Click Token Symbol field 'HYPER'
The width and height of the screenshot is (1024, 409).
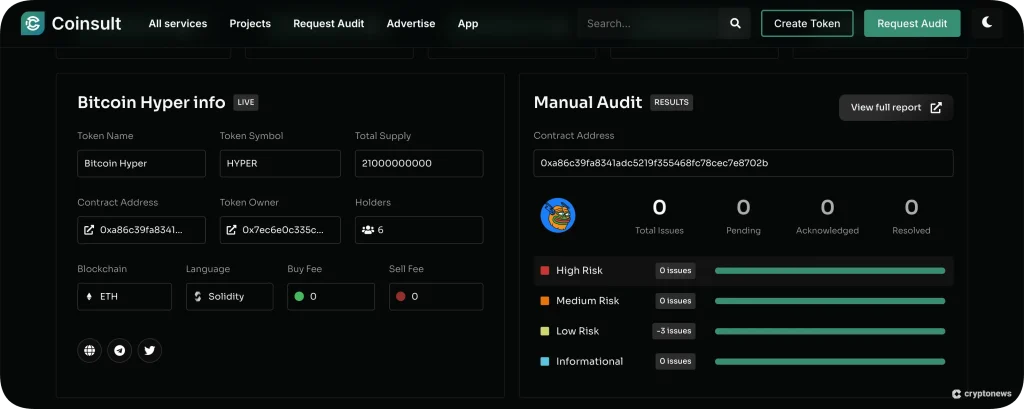pos(280,163)
